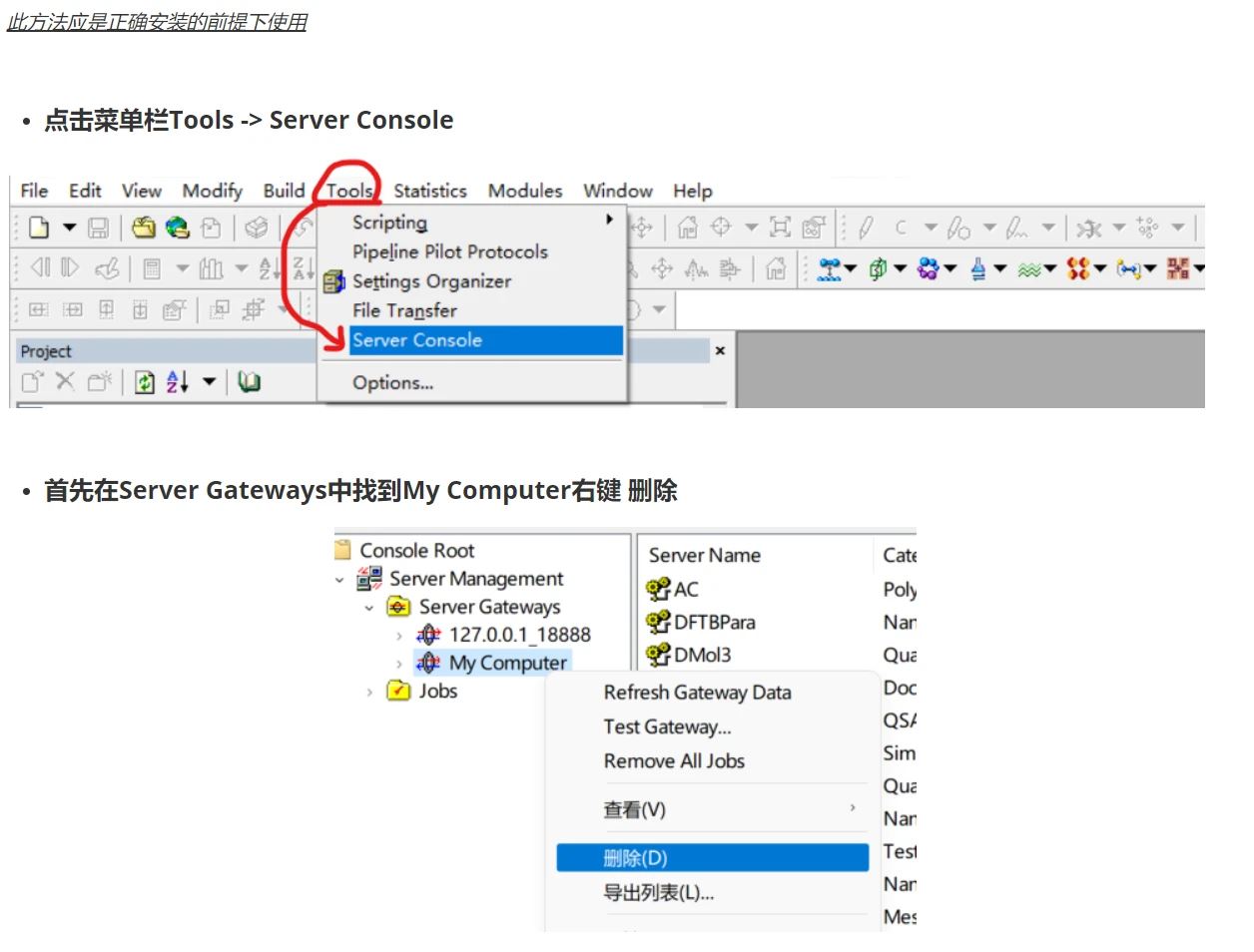Select the 127.0.0.1_18888 tree item
Screen dimensions: 1254x952
pos(520,636)
